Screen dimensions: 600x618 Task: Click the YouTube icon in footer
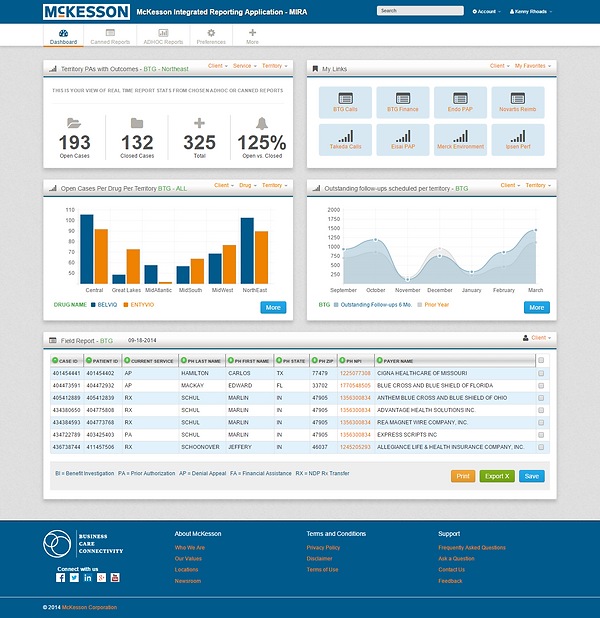tap(115, 578)
